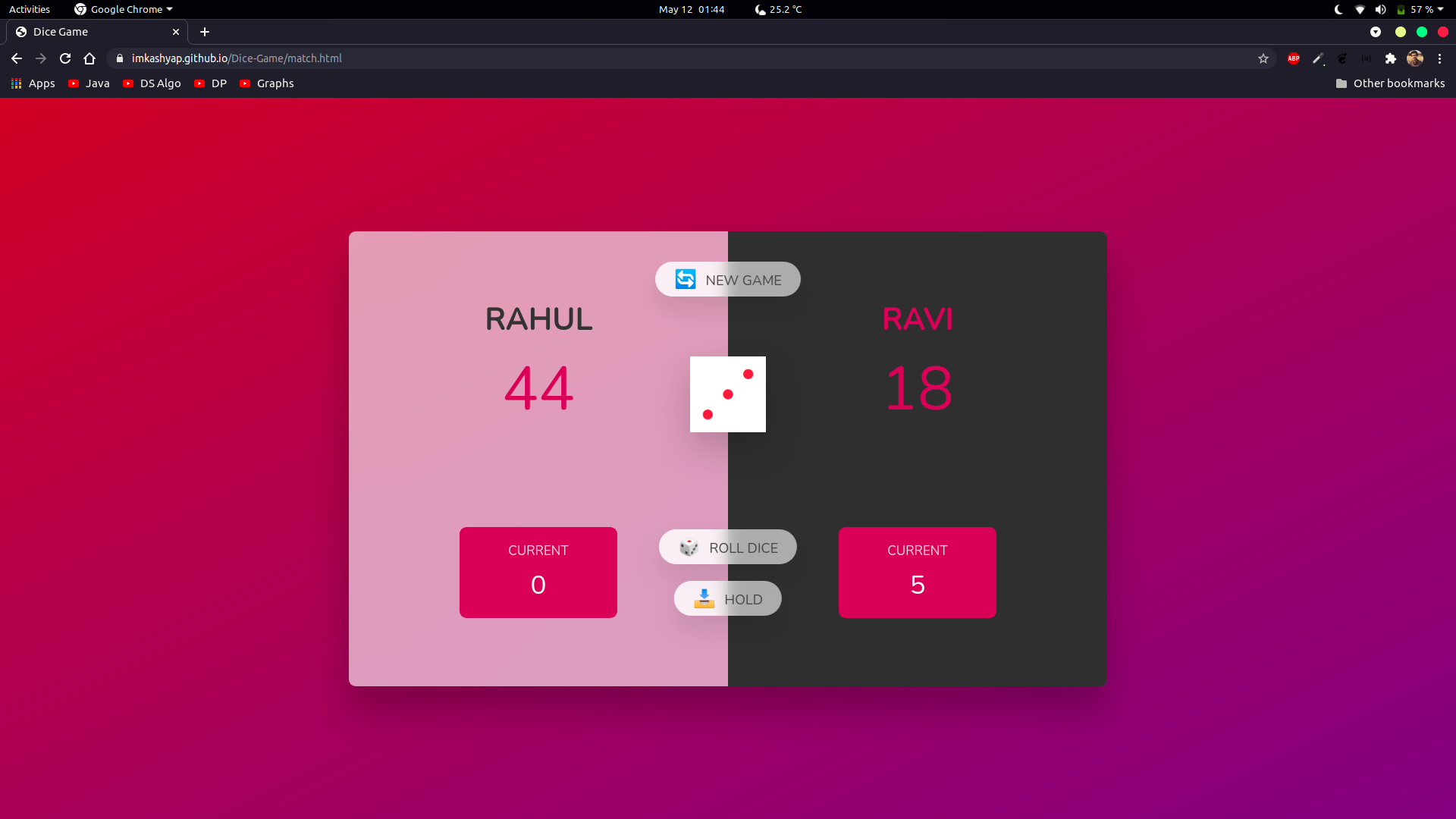Open a new browser tab
The width and height of the screenshot is (1456, 819).
[x=205, y=32]
